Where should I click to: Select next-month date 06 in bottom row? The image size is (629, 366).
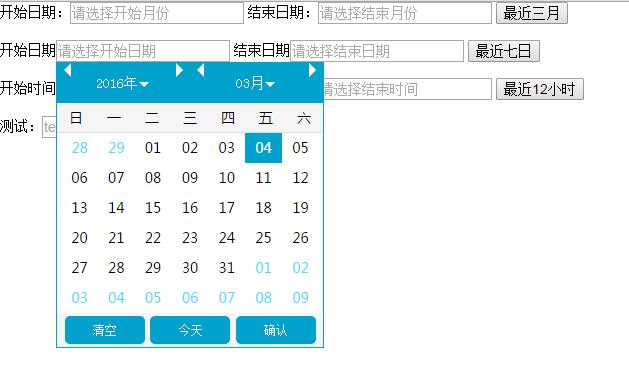[x=190, y=298]
